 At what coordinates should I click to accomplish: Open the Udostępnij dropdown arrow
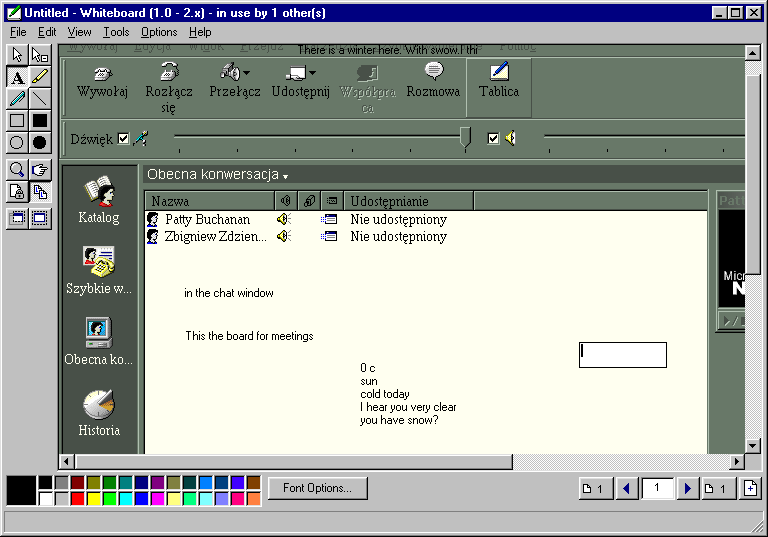click(x=312, y=73)
